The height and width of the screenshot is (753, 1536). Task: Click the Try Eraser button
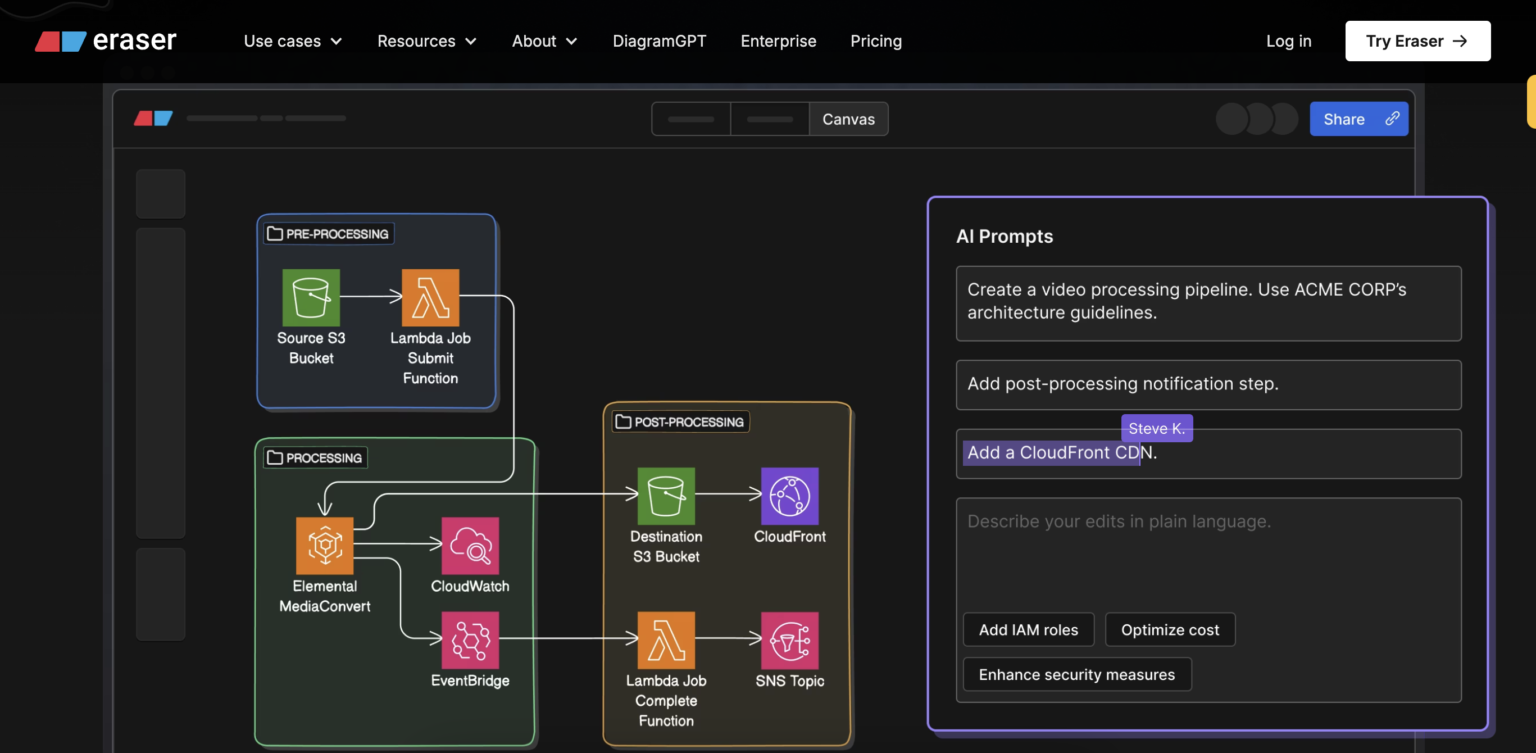(x=1418, y=41)
